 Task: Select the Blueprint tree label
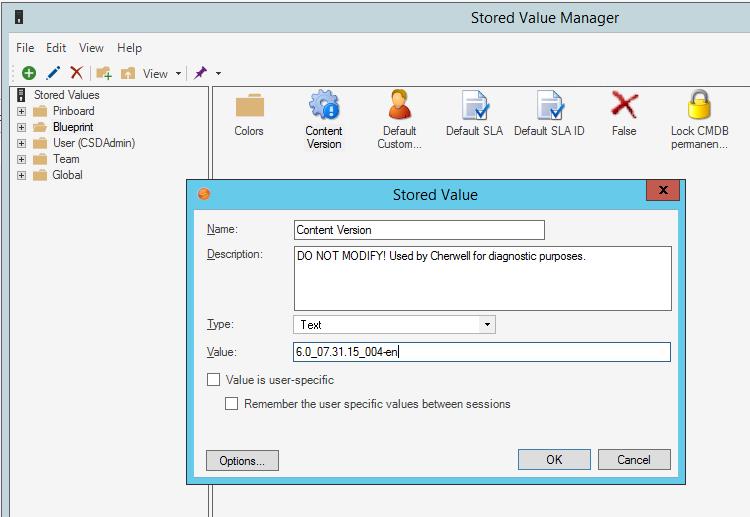coord(73,127)
